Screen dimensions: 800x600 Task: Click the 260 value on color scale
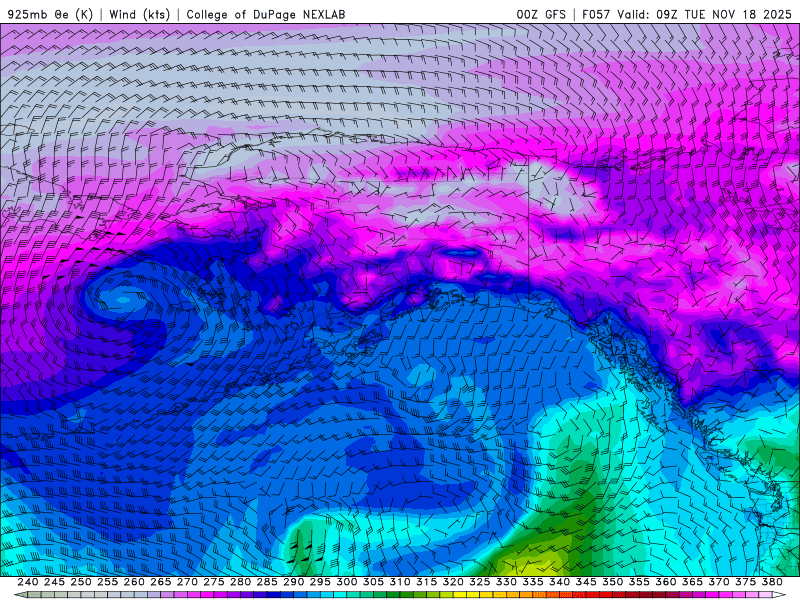[134, 582]
